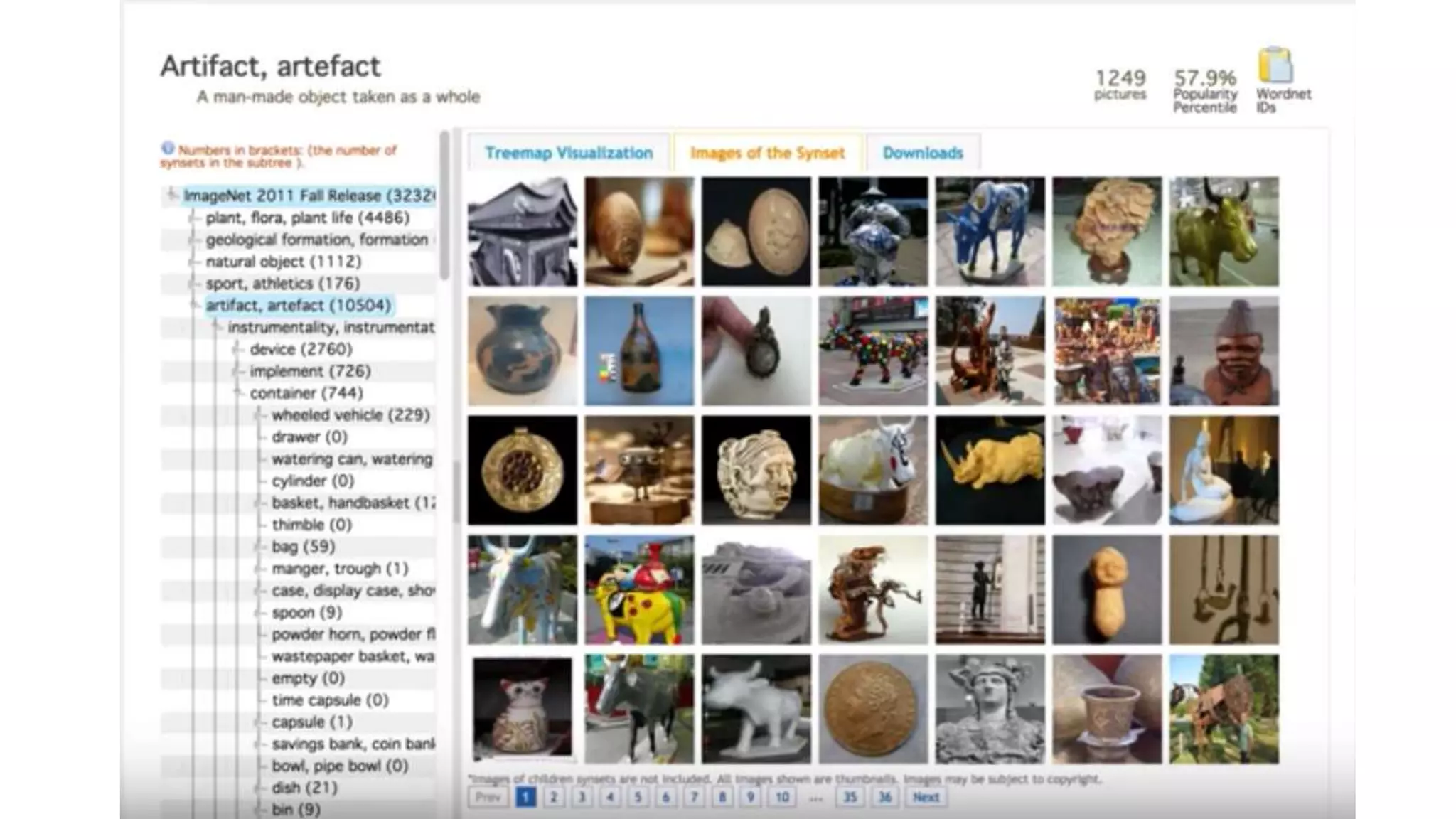
Task: Open the gold coin thumbnail
Action: [x=873, y=710]
